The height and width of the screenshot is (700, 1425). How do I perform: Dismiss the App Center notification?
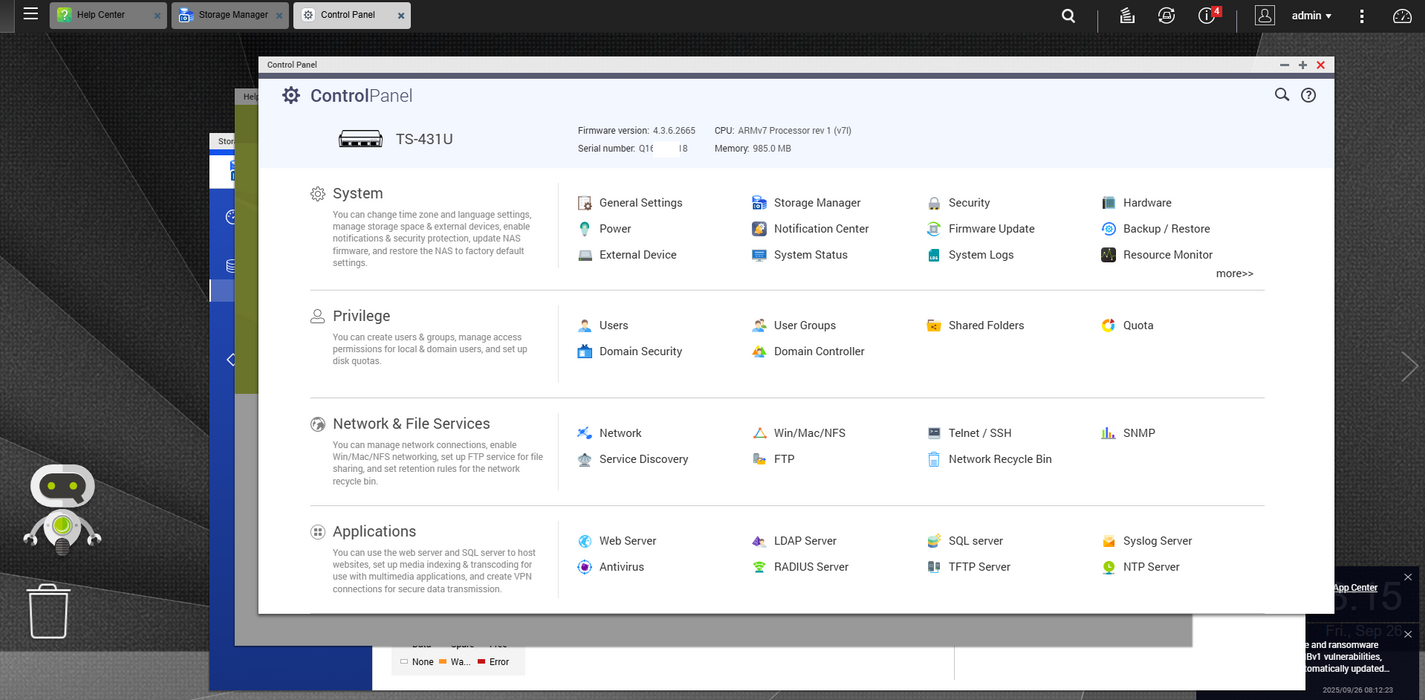(1408, 577)
